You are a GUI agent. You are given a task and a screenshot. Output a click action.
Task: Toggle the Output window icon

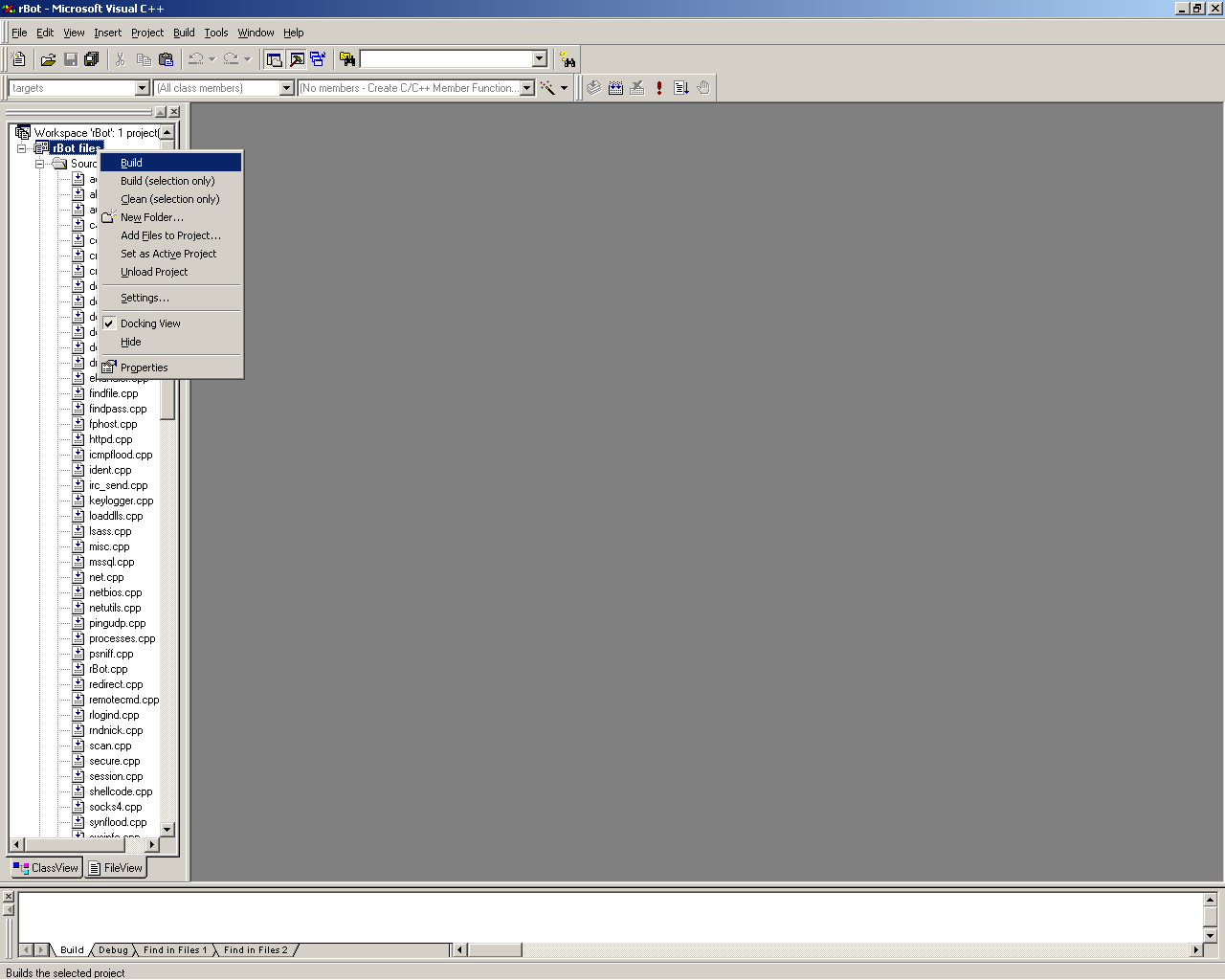pos(297,59)
